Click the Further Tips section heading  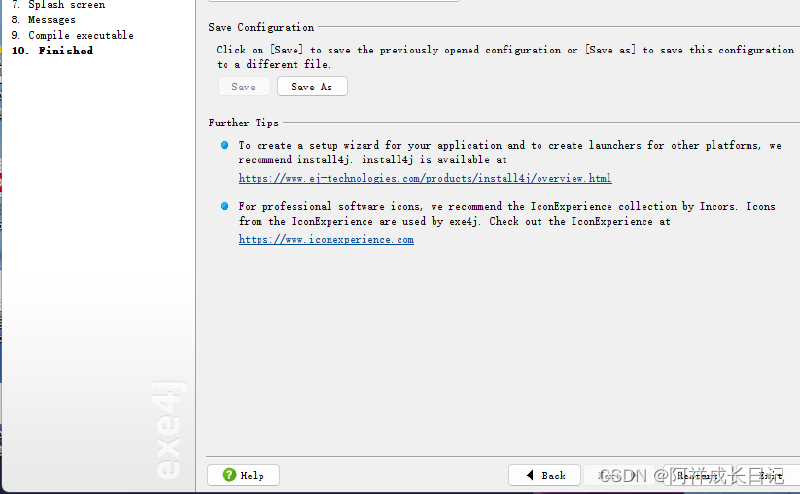coord(243,122)
